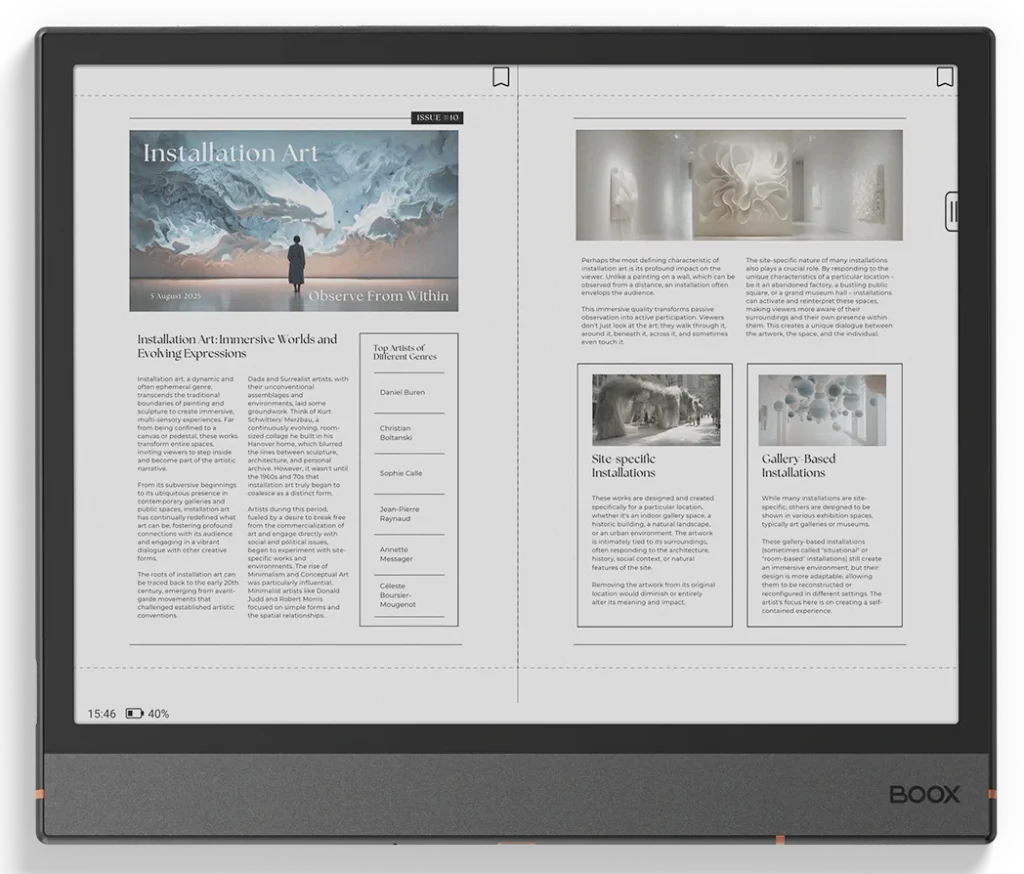Tap the BOOX logo on the bezel

[924, 795]
